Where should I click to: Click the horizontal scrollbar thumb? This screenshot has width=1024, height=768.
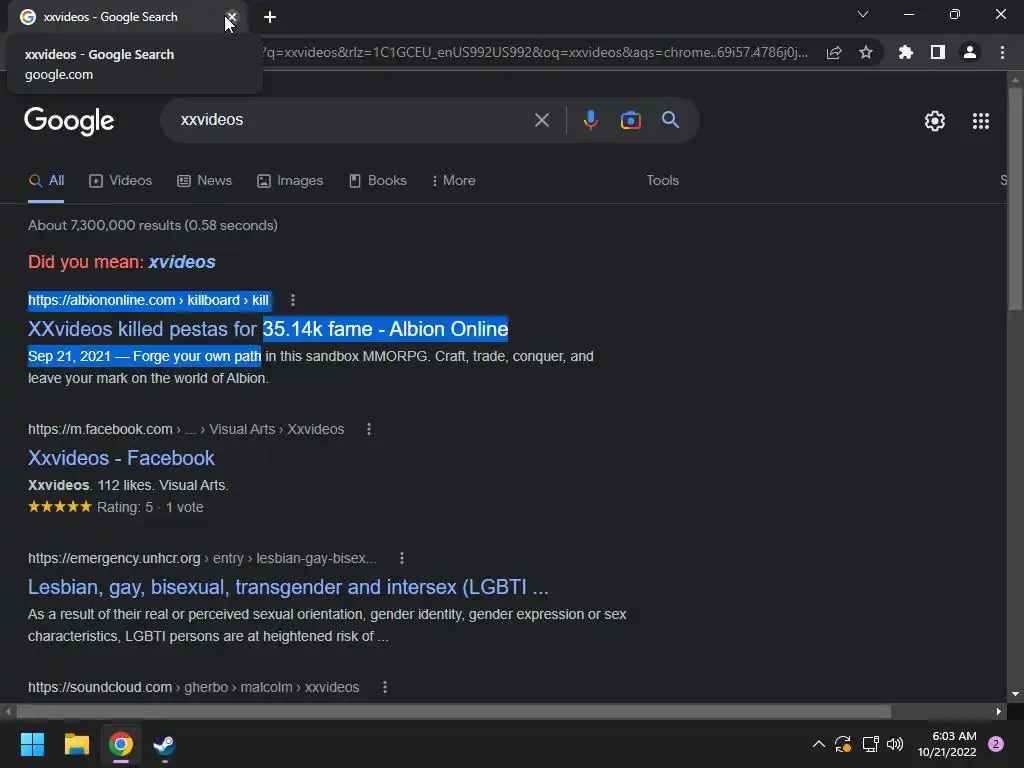coord(454,711)
